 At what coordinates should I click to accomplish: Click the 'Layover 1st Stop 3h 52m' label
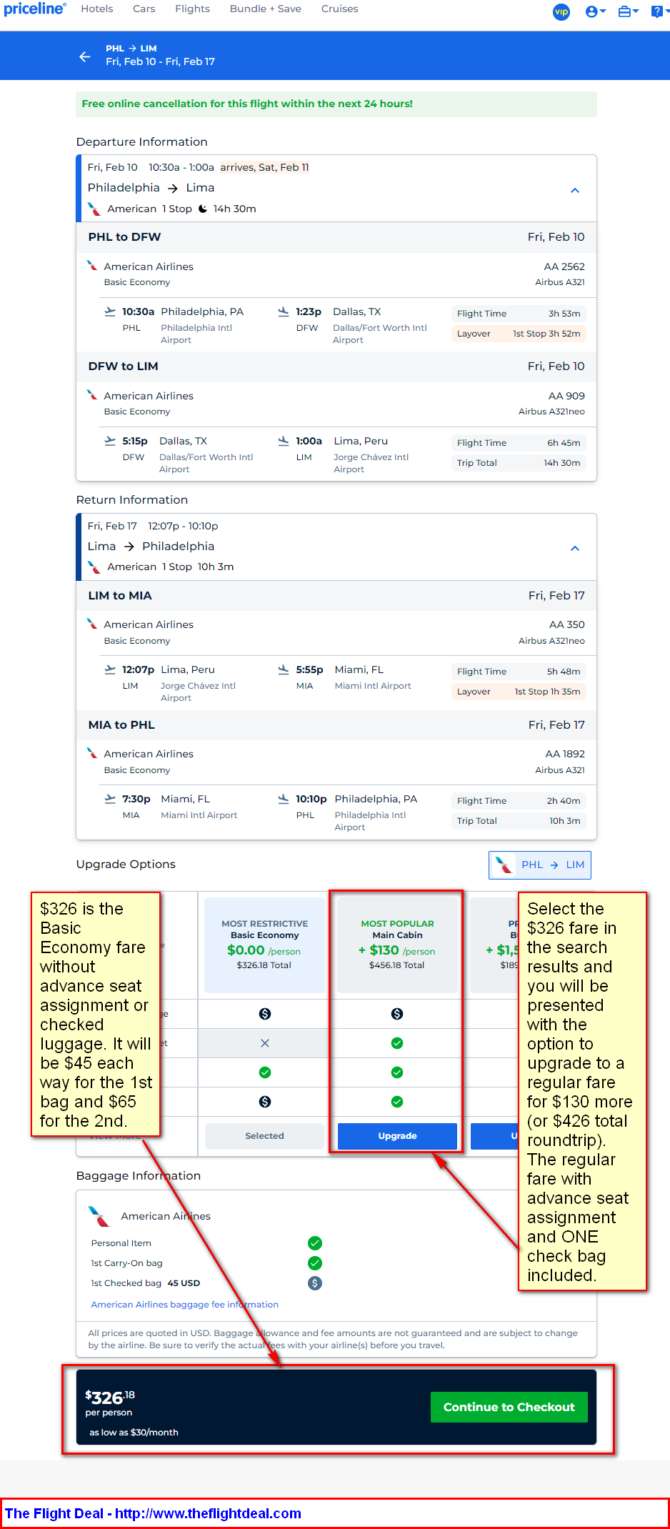click(519, 334)
